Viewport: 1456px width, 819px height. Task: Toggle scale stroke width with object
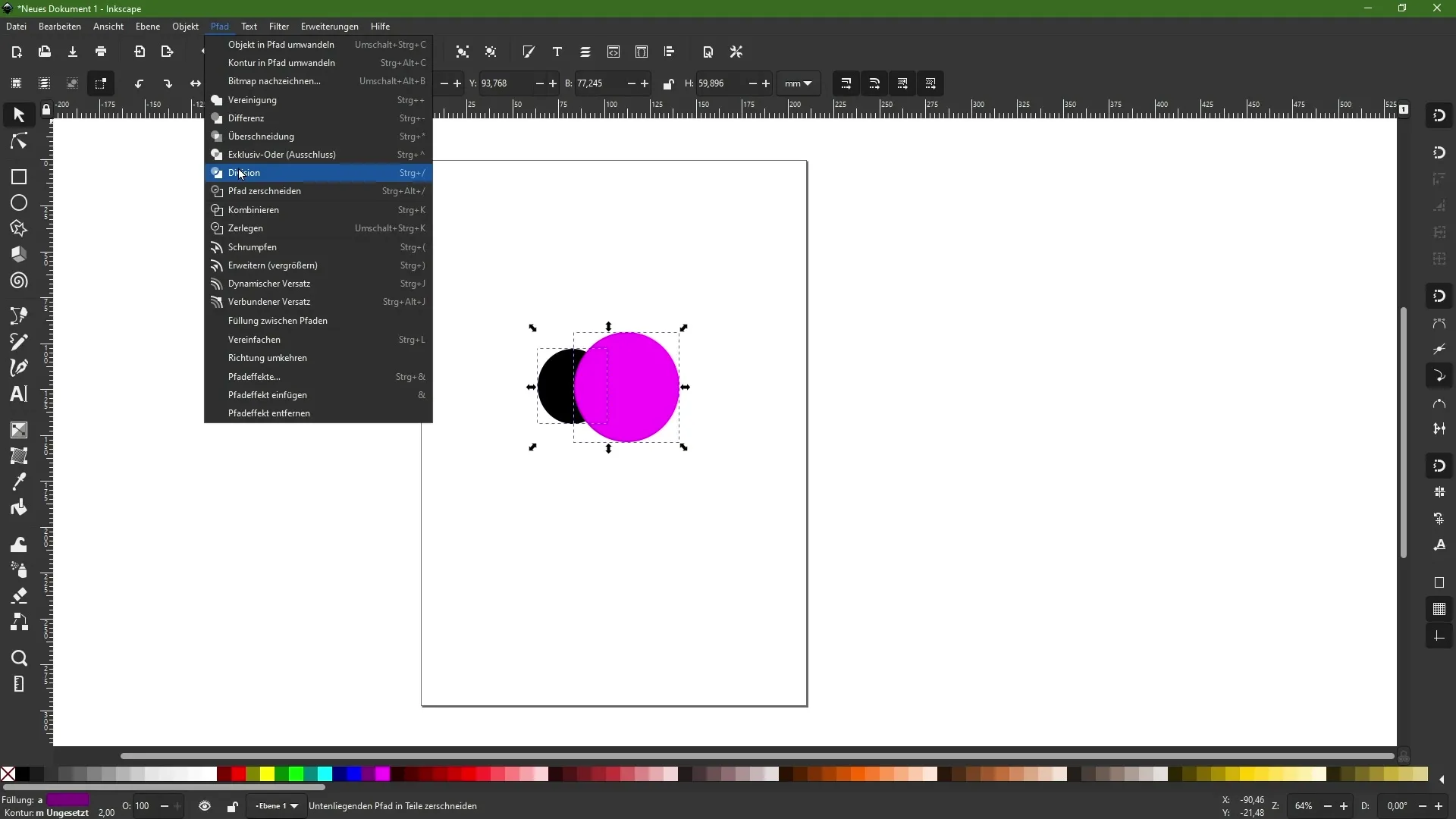click(x=847, y=84)
